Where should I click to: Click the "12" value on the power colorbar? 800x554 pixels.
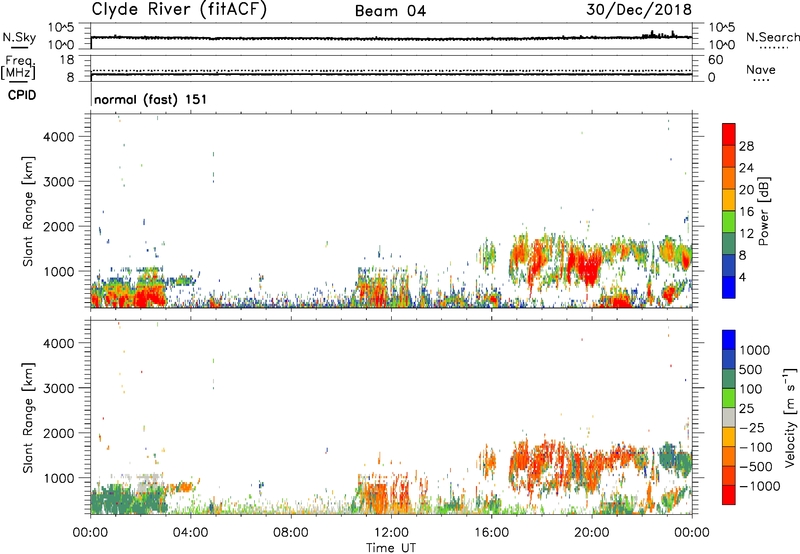pos(746,234)
